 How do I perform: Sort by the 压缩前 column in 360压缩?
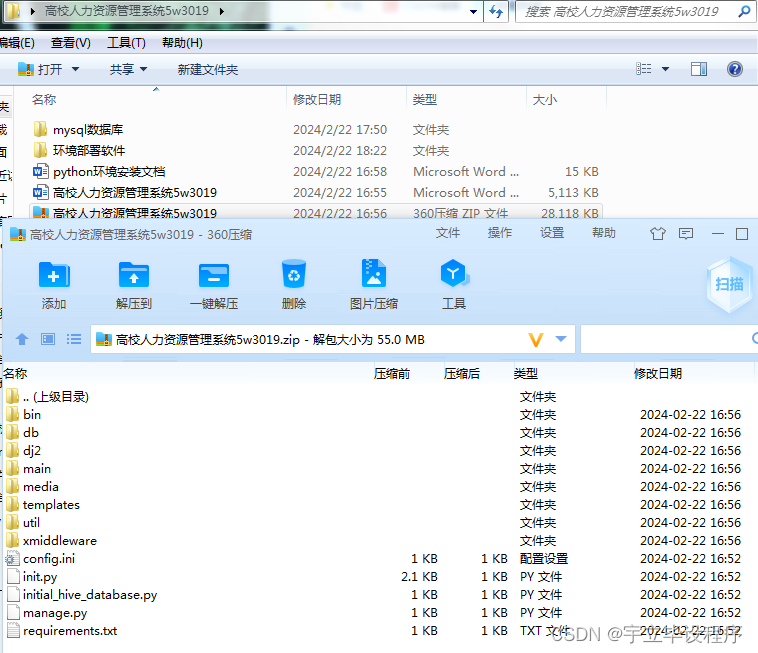(x=392, y=374)
